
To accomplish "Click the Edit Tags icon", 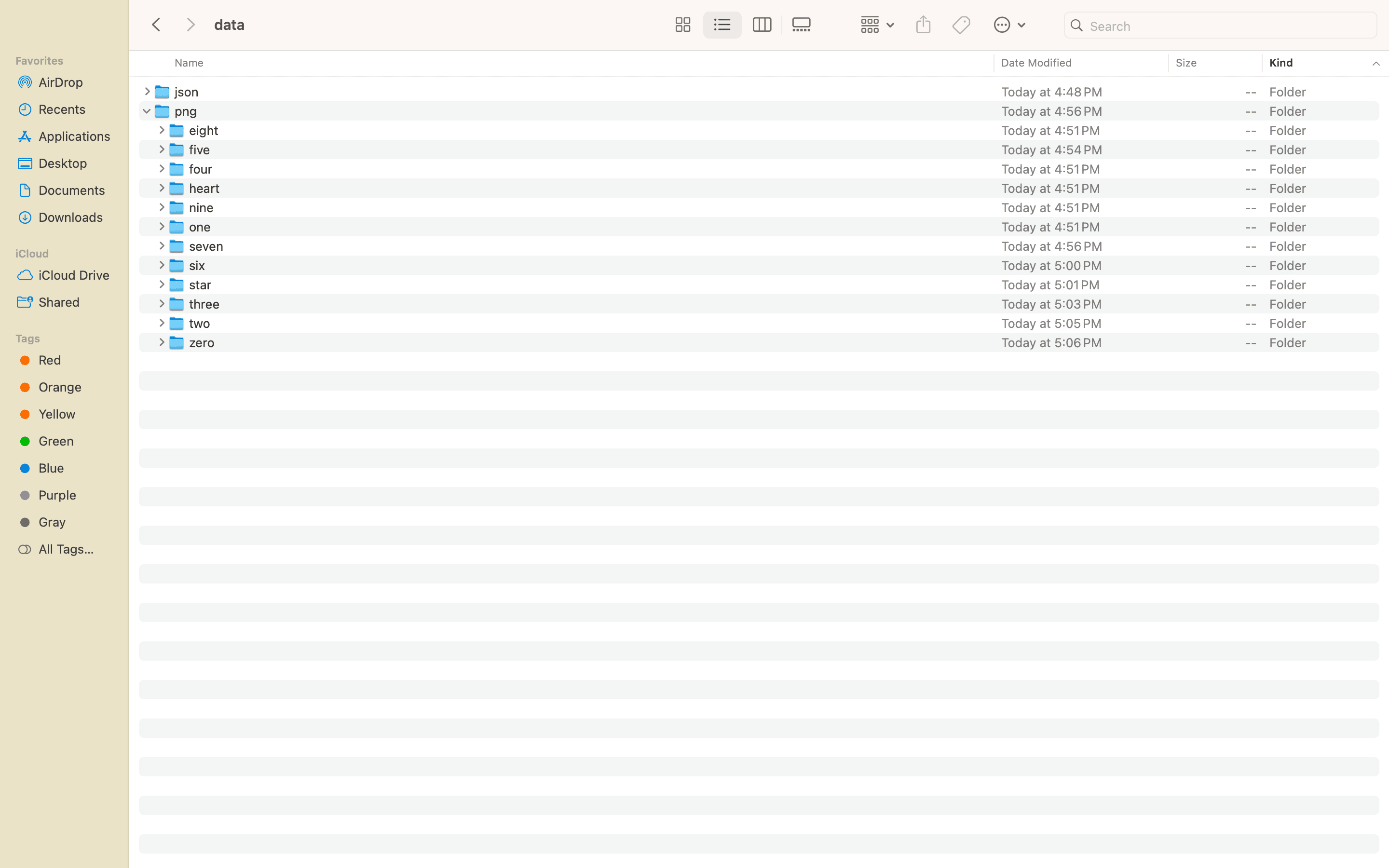I will click(961, 25).
